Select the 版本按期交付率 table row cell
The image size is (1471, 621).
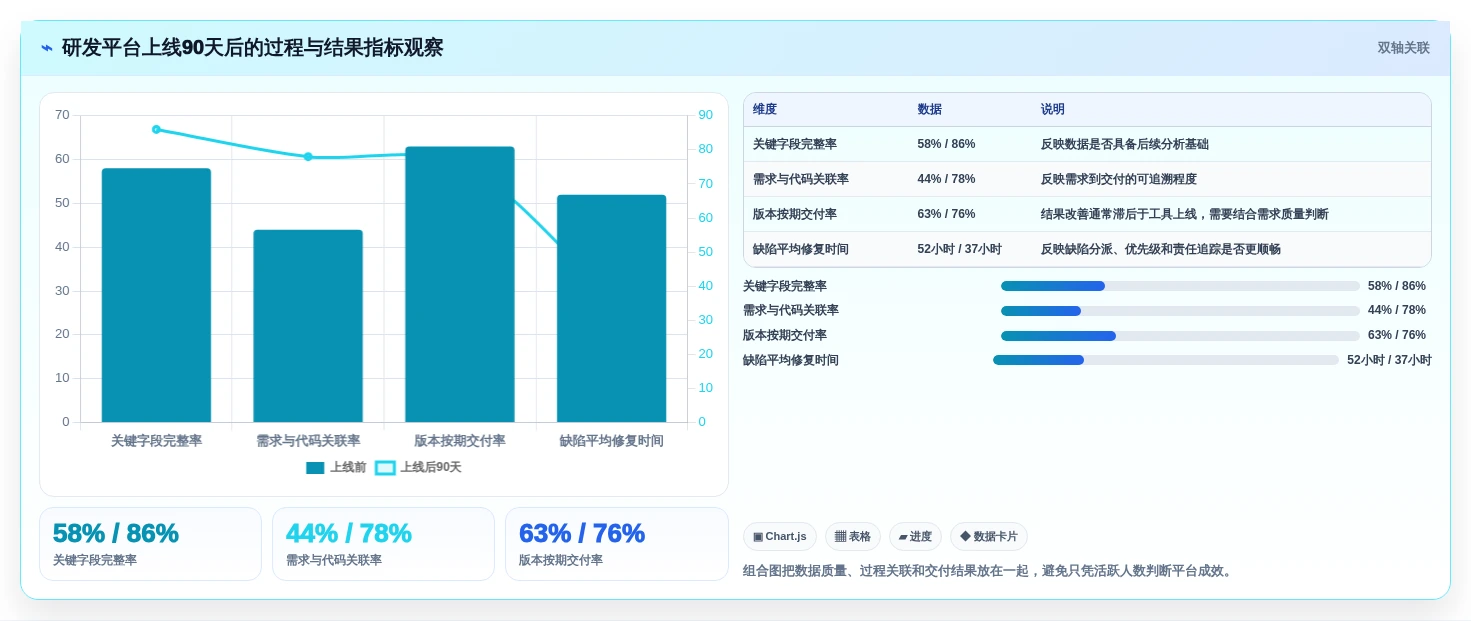(795, 214)
